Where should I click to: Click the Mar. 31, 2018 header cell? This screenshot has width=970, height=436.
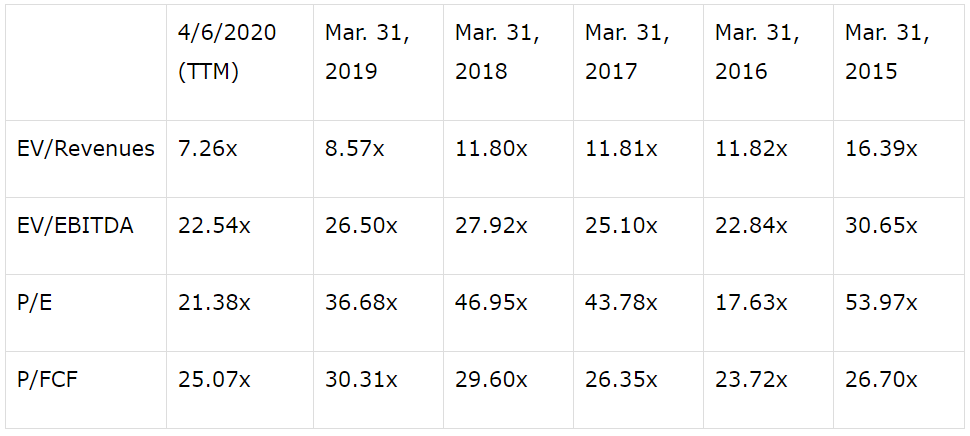pyautogui.click(x=497, y=51)
